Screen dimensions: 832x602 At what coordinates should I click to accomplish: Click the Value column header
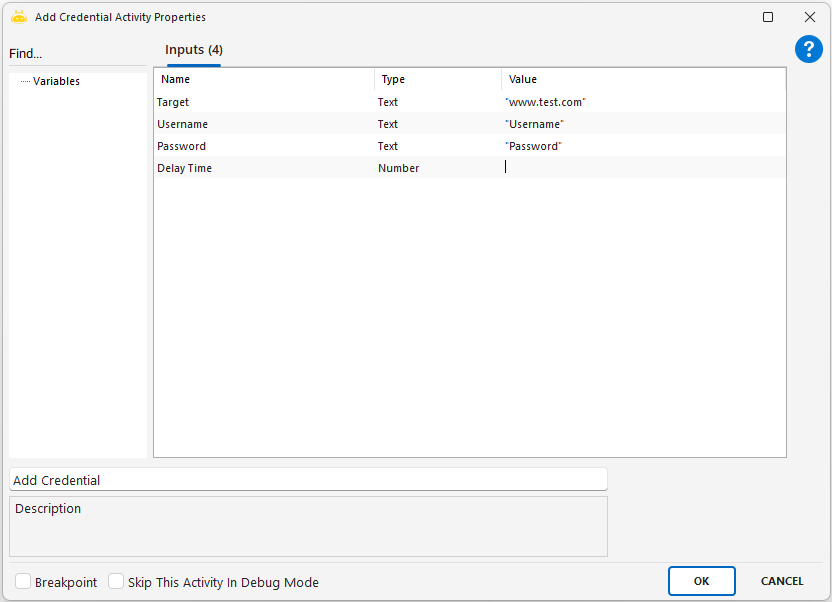click(x=642, y=79)
